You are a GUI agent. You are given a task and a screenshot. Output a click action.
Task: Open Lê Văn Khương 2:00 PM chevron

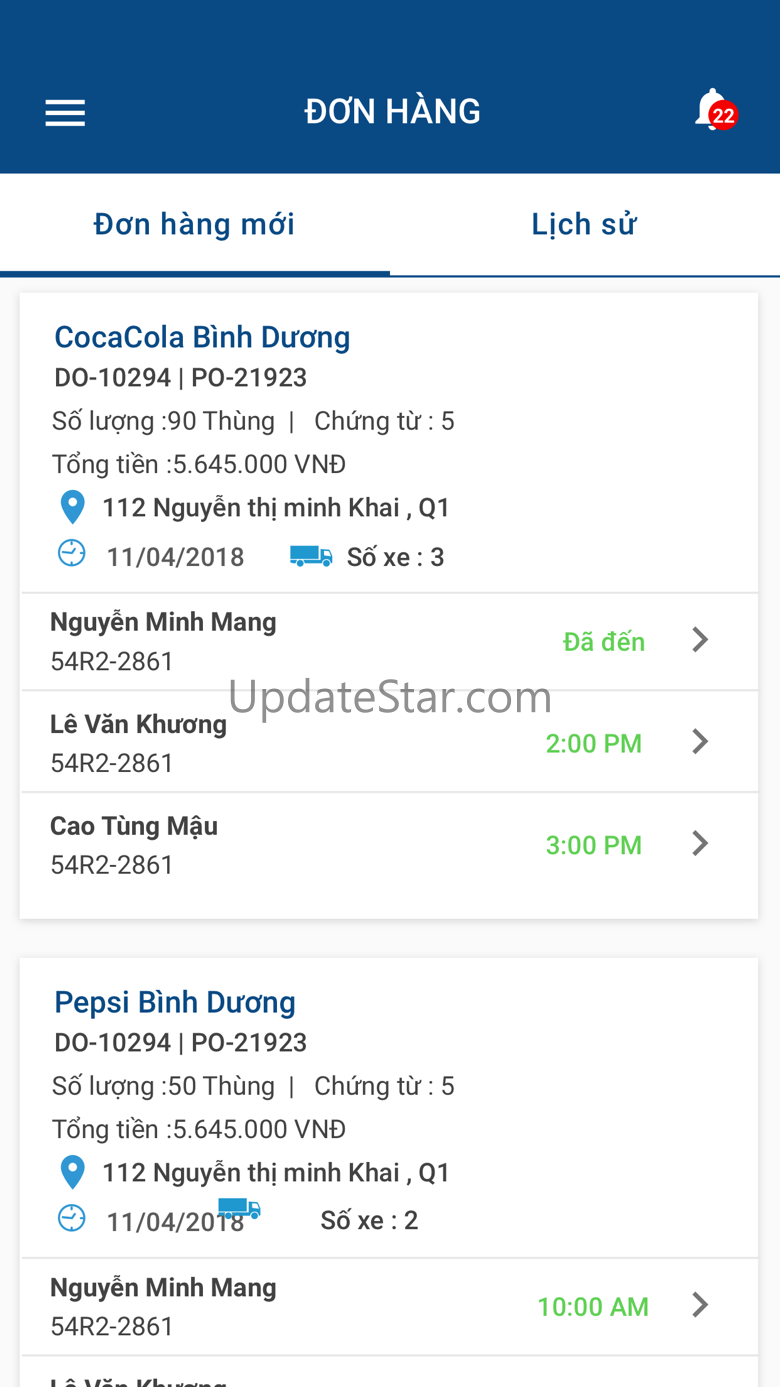pos(701,742)
